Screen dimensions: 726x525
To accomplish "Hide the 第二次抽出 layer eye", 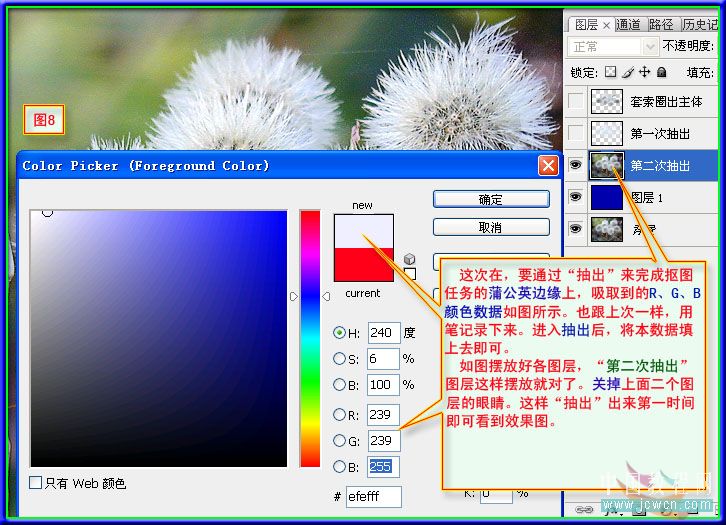I will (x=575, y=165).
